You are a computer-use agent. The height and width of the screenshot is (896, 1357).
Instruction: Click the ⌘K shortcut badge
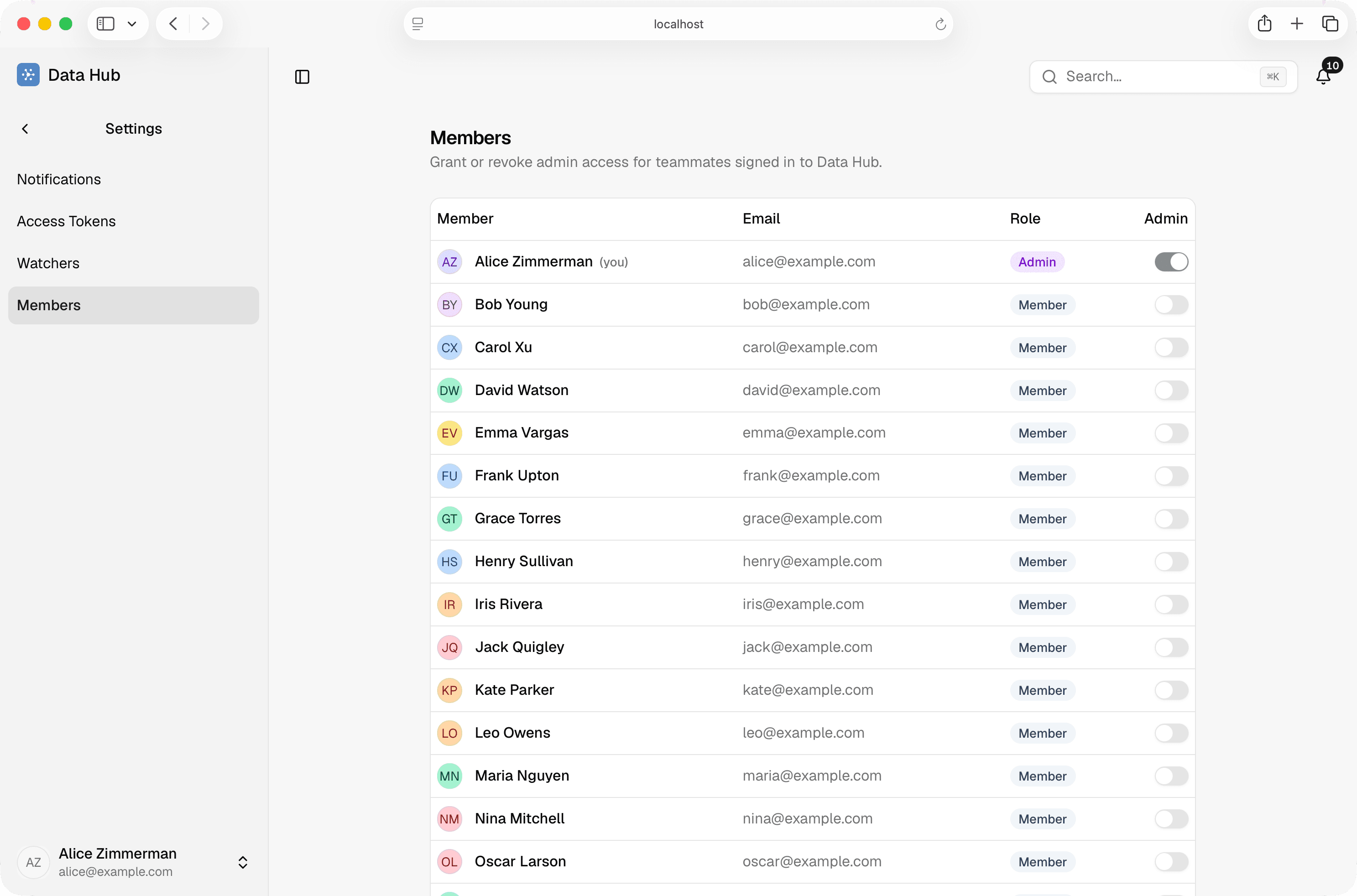(1273, 77)
